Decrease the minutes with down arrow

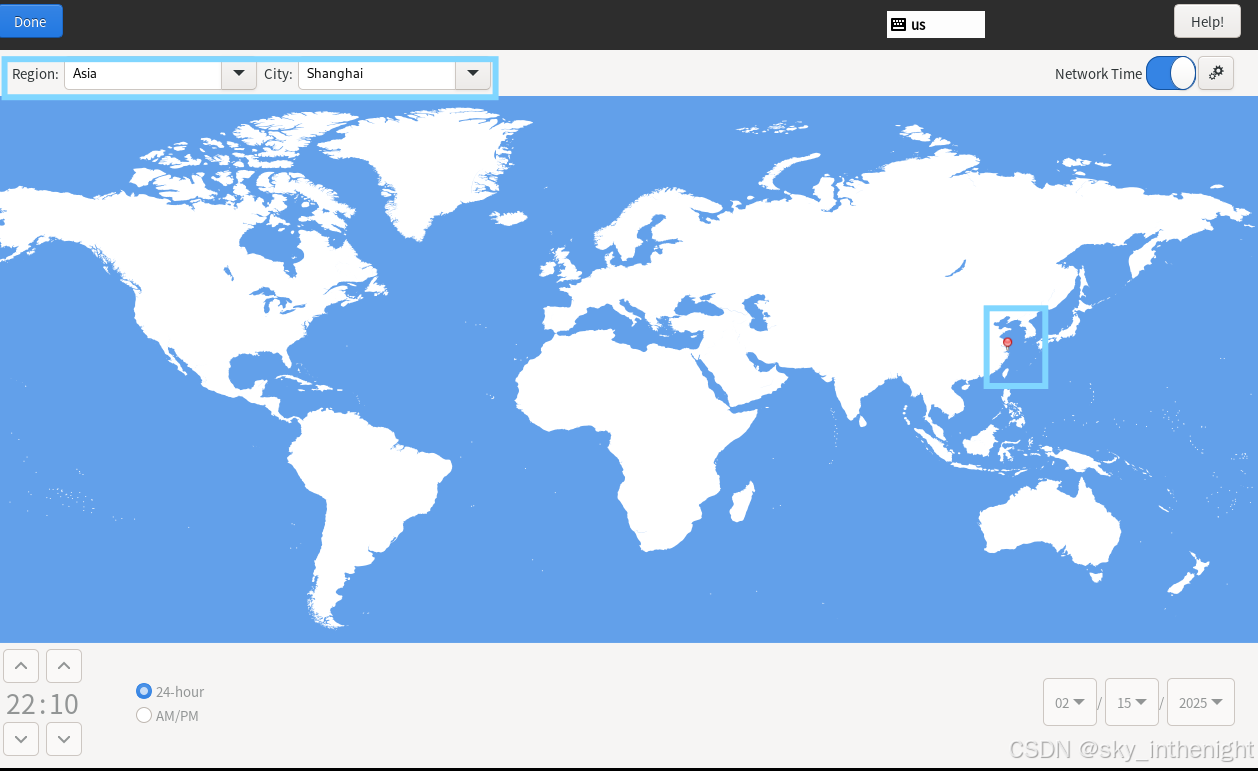pyautogui.click(x=64, y=739)
